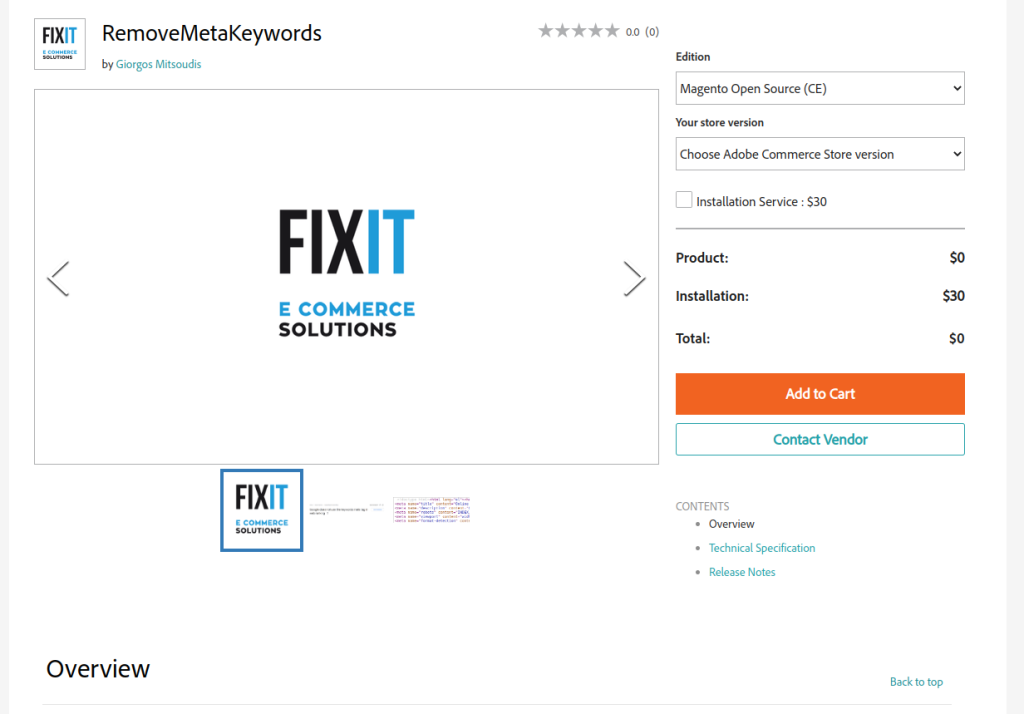Click the Add to Cart button

coord(819,393)
